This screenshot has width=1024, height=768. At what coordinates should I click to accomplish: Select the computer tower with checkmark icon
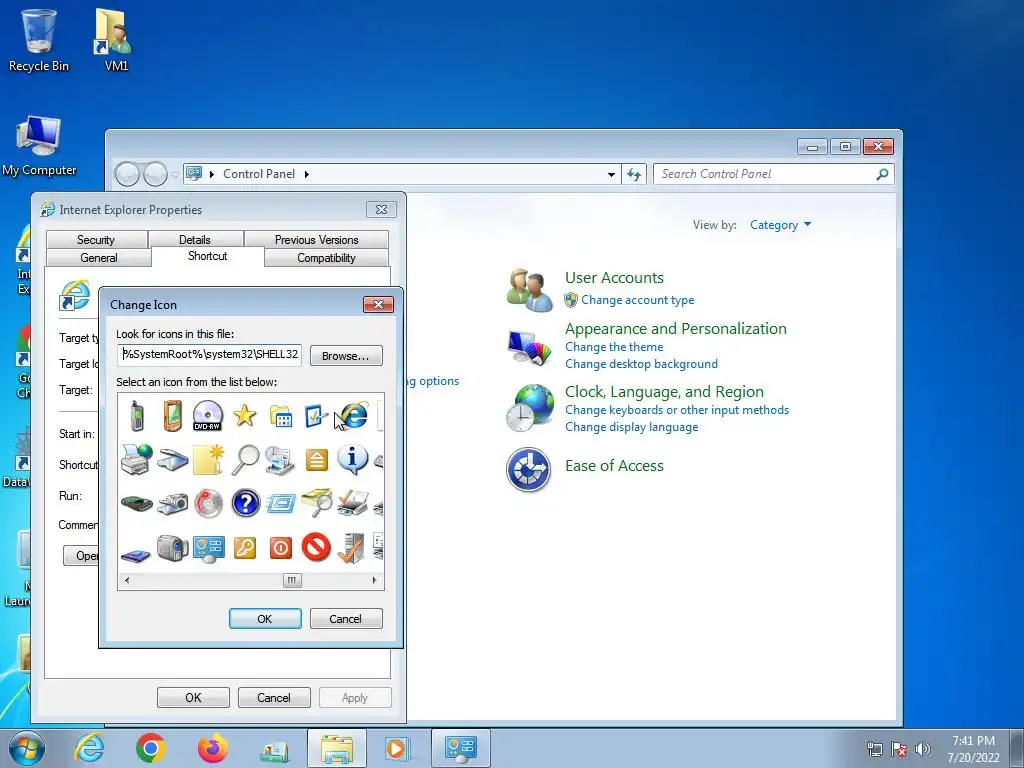tap(353, 547)
